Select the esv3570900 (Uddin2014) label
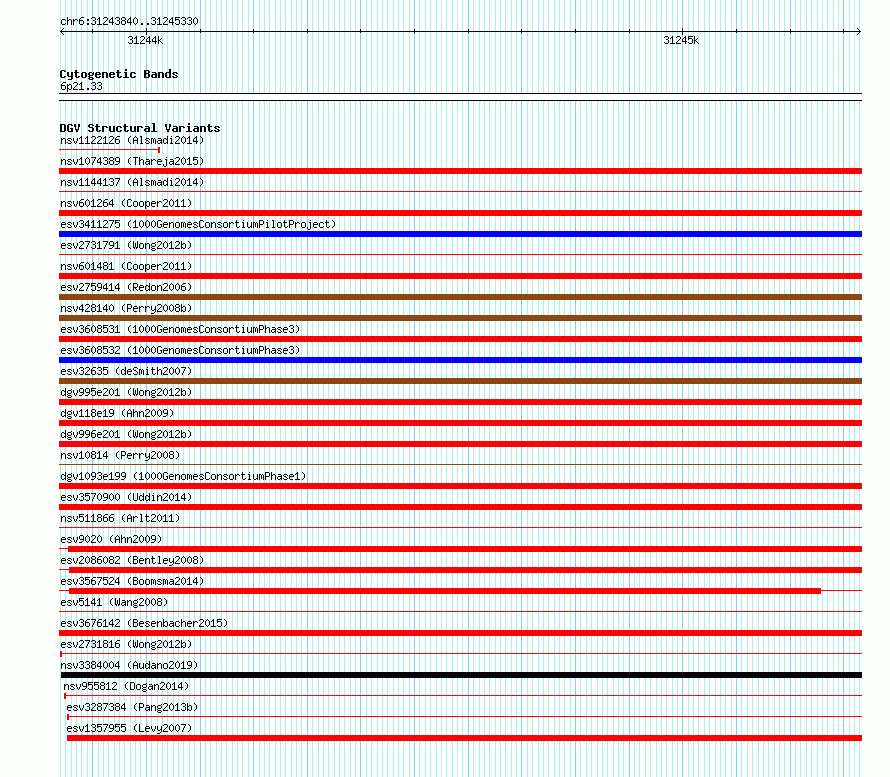 point(126,497)
